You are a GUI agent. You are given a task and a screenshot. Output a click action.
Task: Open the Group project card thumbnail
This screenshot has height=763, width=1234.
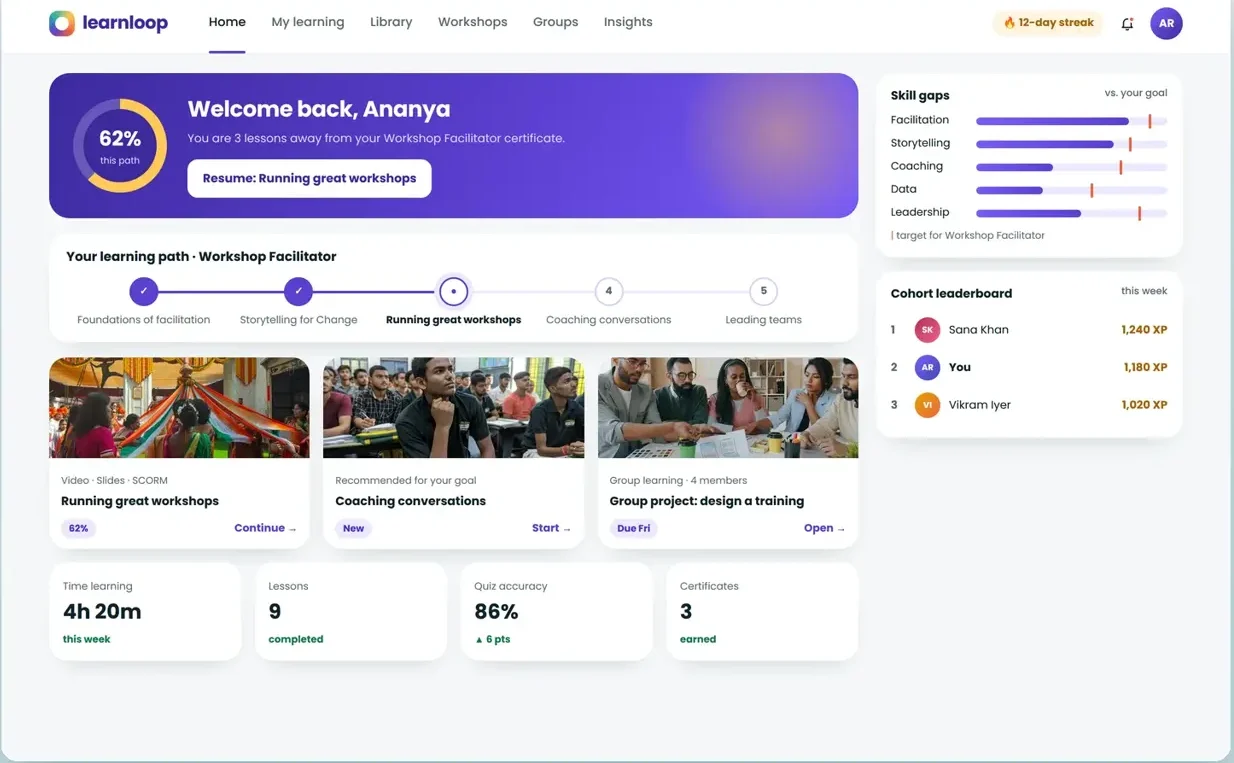point(728,408)
